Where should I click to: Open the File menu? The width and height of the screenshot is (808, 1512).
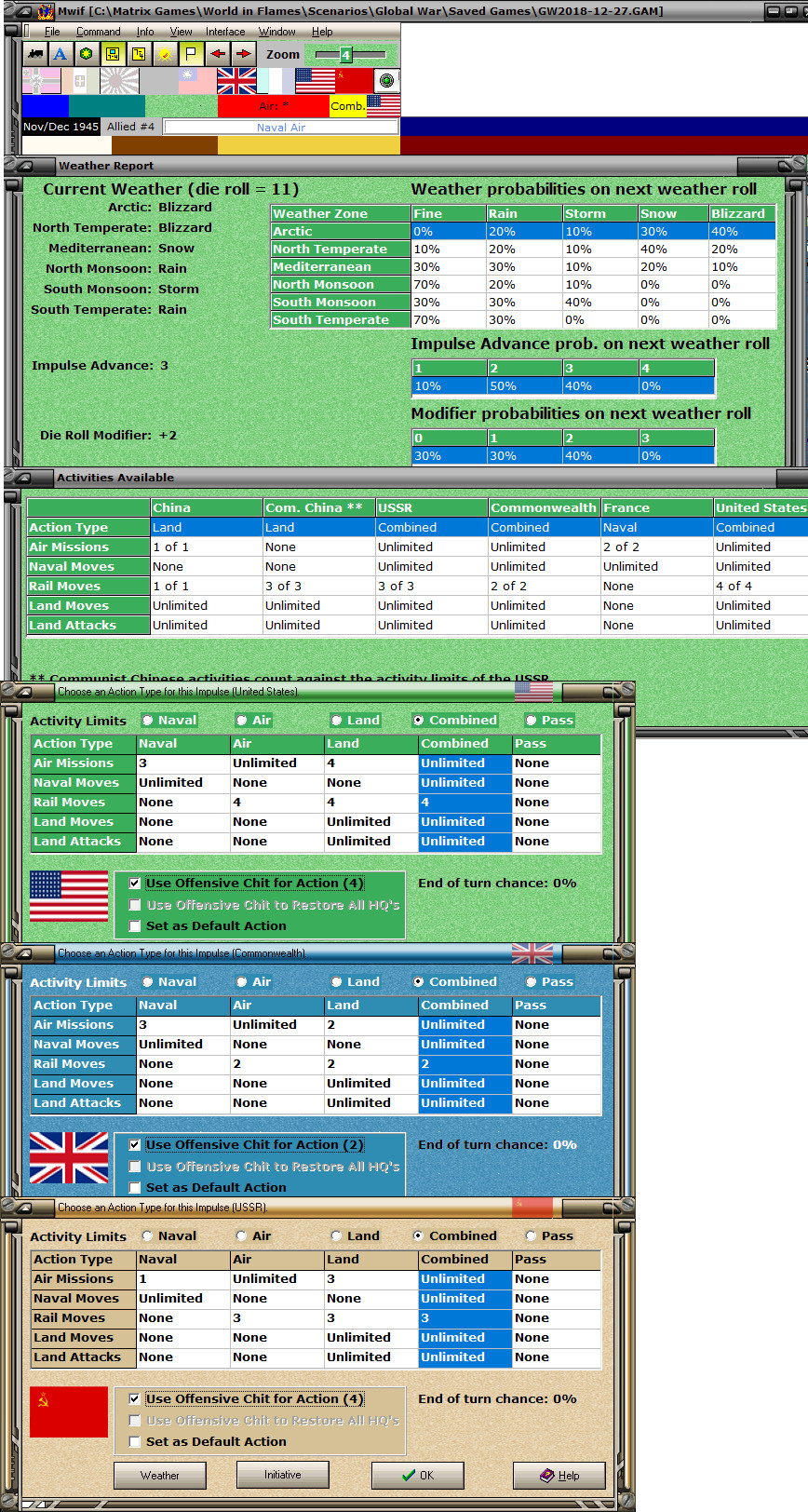coord(52,32)
